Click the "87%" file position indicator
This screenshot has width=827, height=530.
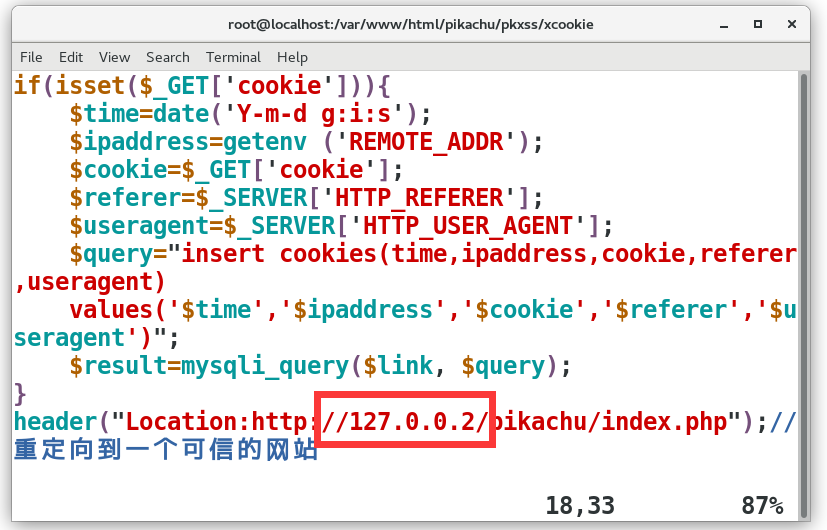762,505
